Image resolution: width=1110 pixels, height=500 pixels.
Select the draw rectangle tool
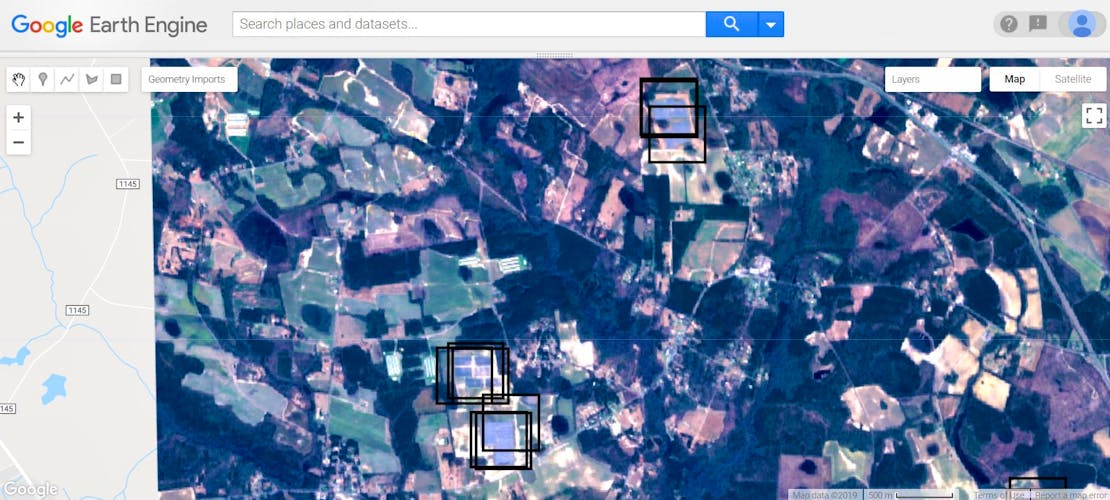[x=116, y=80]
